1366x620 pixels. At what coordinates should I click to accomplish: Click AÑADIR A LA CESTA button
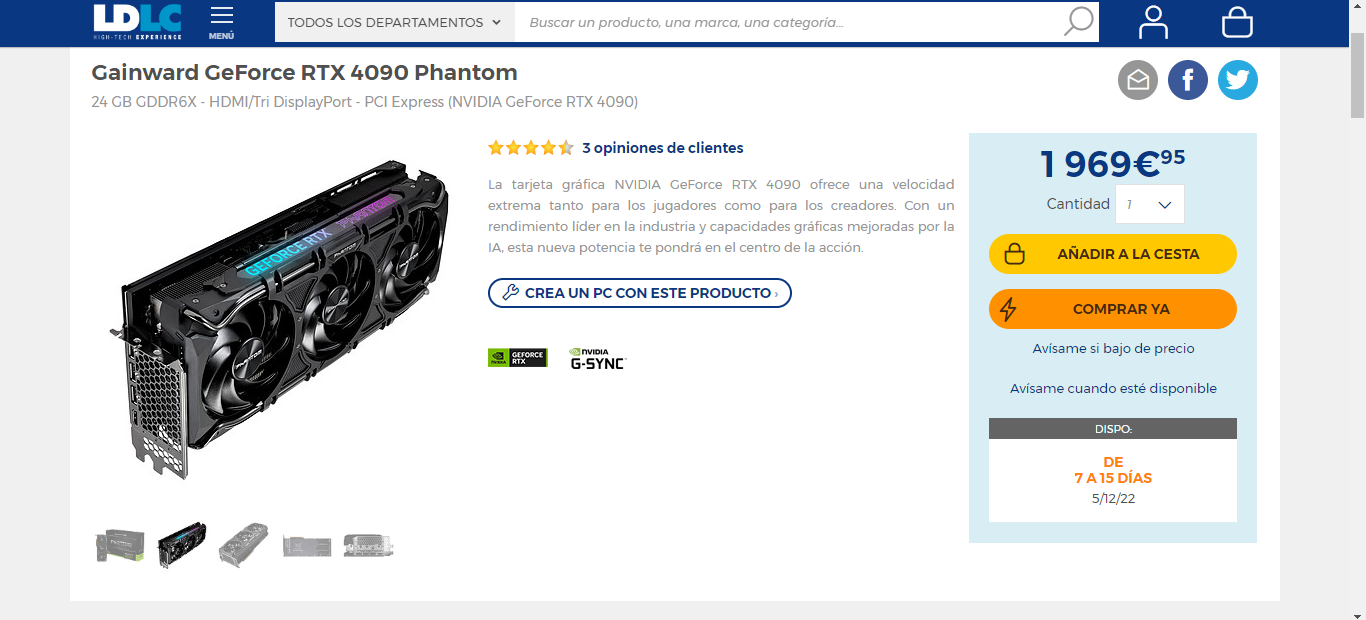[1113, 254]
